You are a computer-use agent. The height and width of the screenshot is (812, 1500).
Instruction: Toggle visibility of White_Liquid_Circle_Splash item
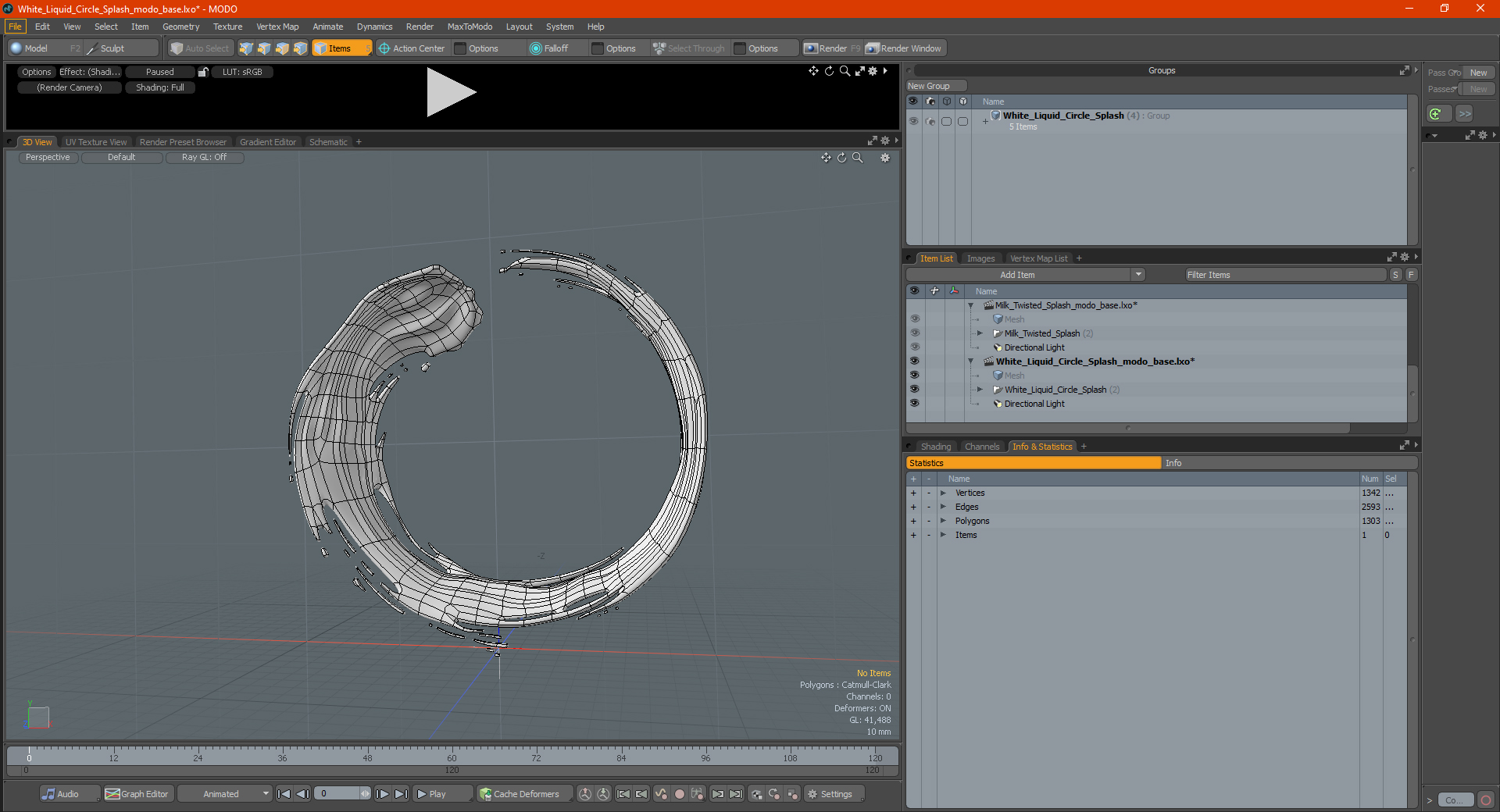[x=914, y=390]
